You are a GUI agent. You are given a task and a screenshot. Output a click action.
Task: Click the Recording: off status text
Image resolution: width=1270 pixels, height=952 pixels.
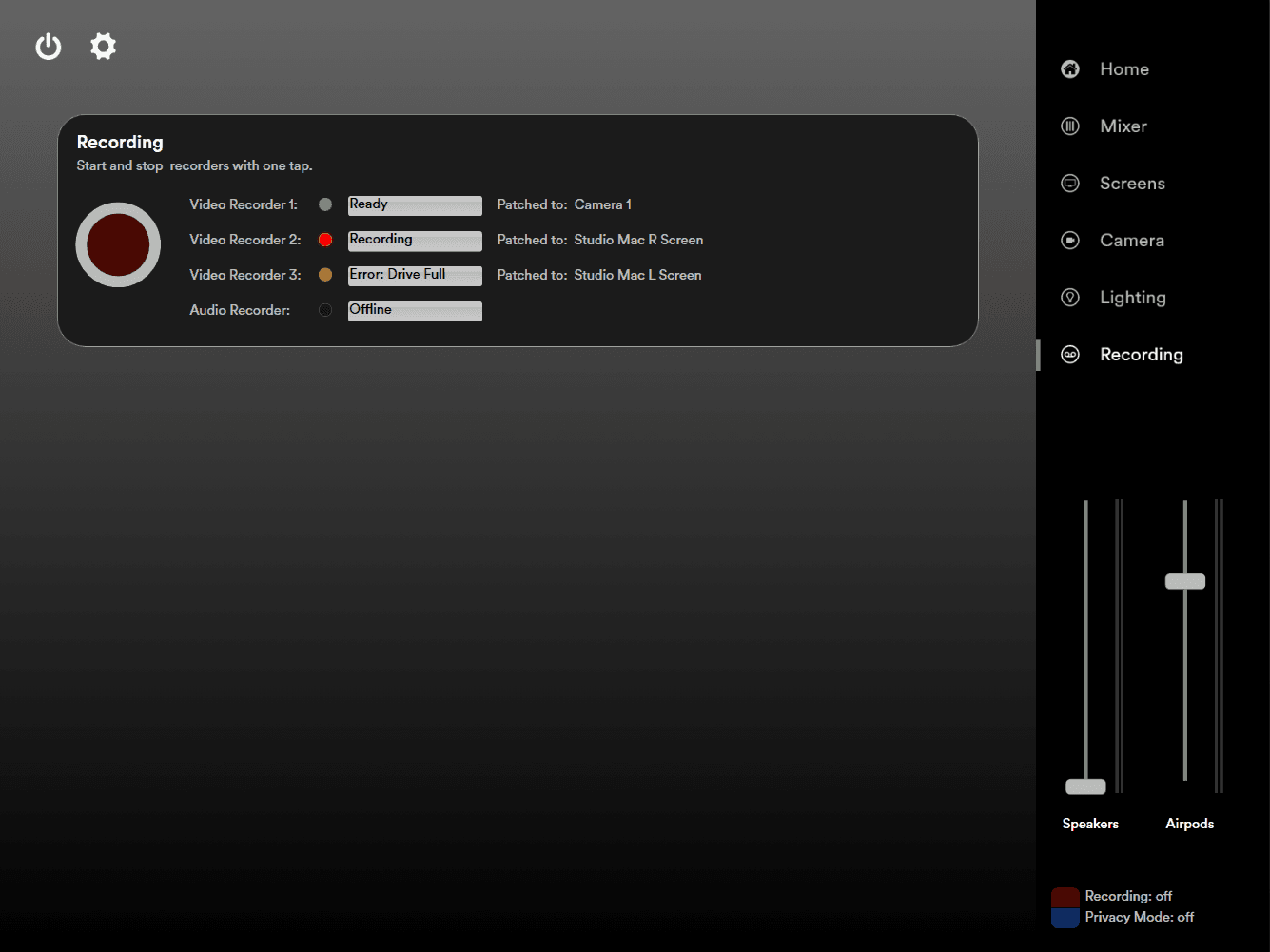[x=1128, y=896]
